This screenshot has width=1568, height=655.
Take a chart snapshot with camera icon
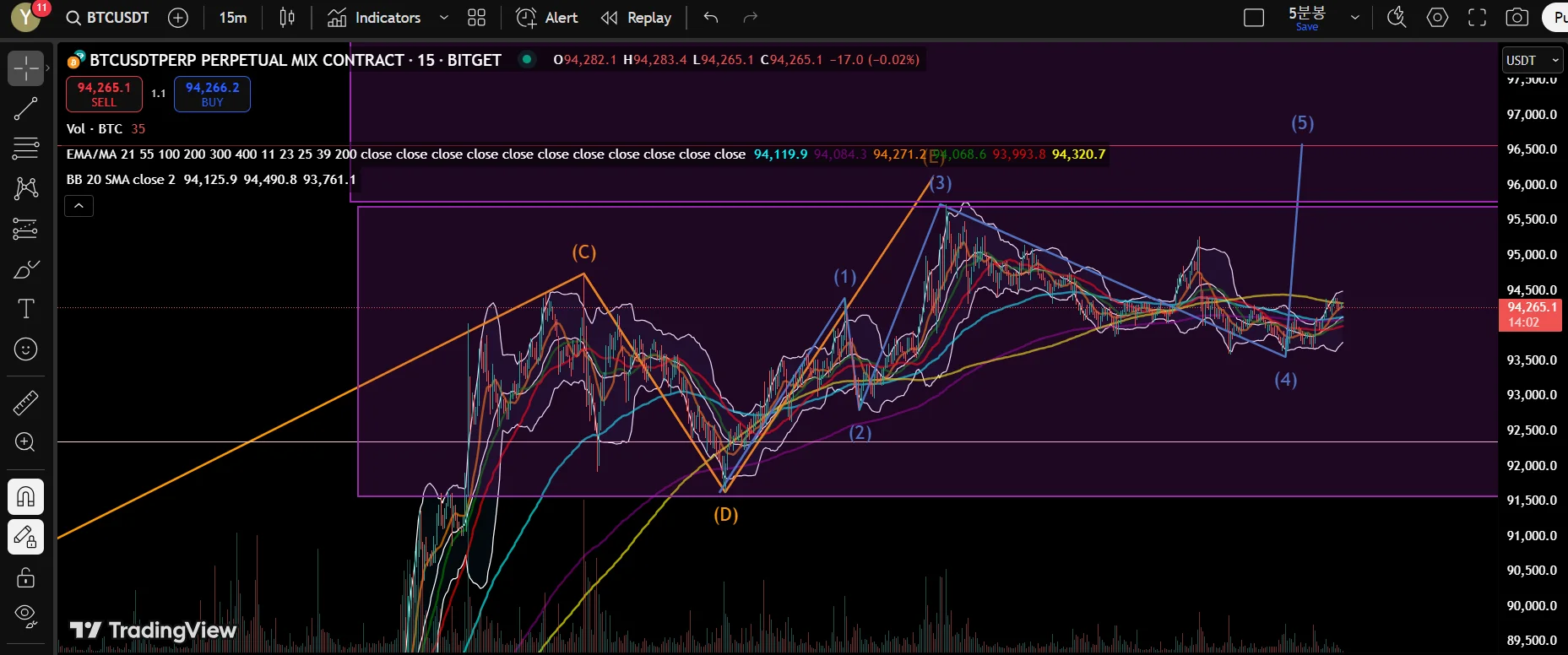1517,18
